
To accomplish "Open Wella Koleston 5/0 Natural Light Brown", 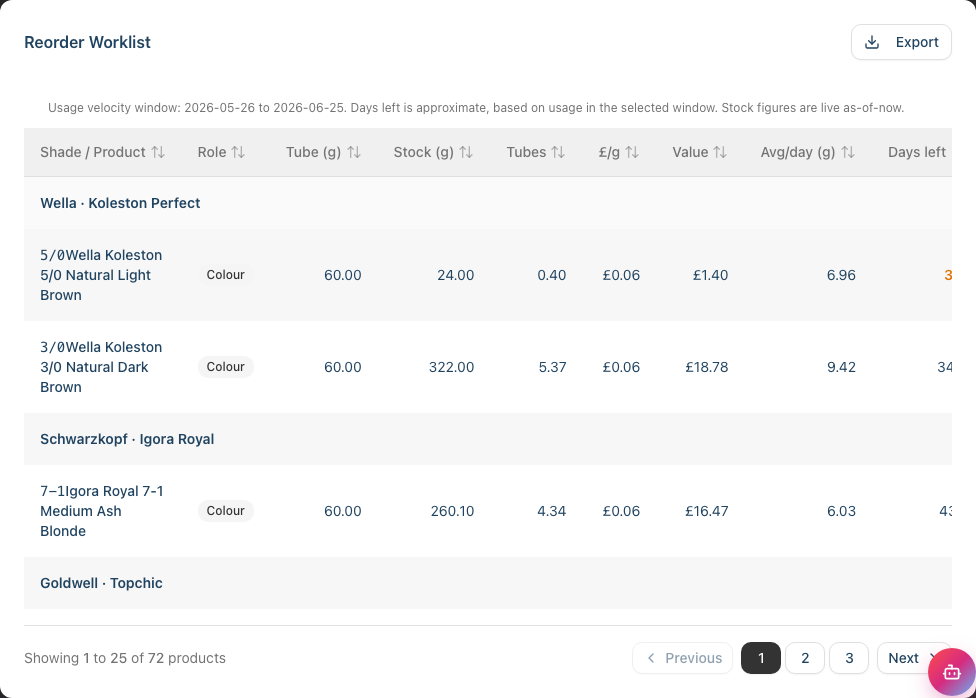I will 101,275.
